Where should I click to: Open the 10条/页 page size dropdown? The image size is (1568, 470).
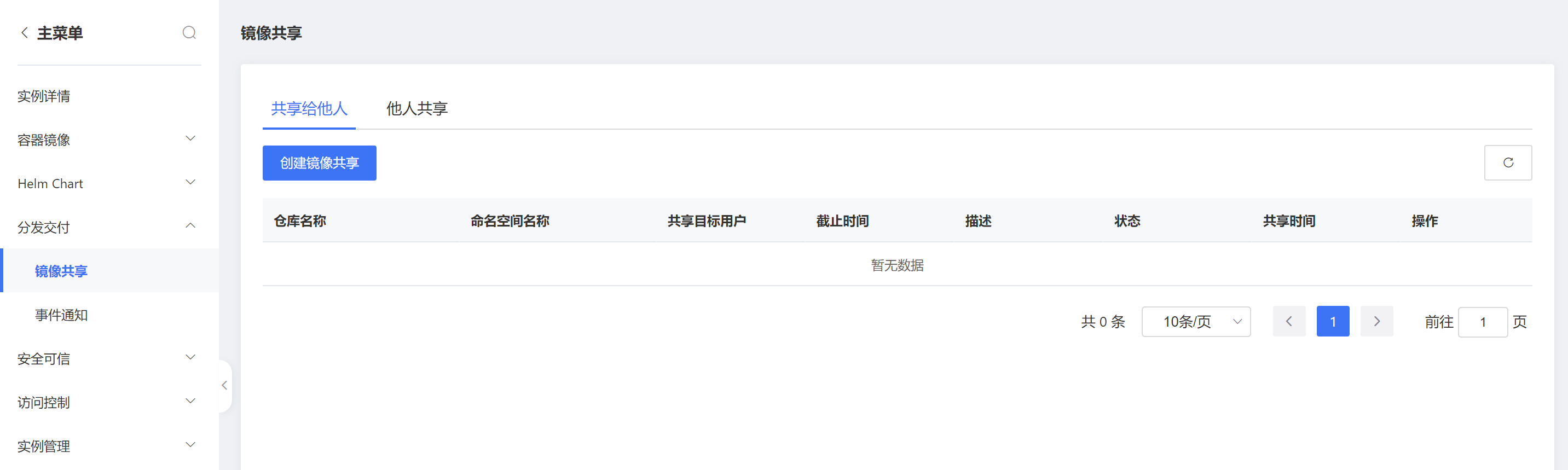point(1196,322)
